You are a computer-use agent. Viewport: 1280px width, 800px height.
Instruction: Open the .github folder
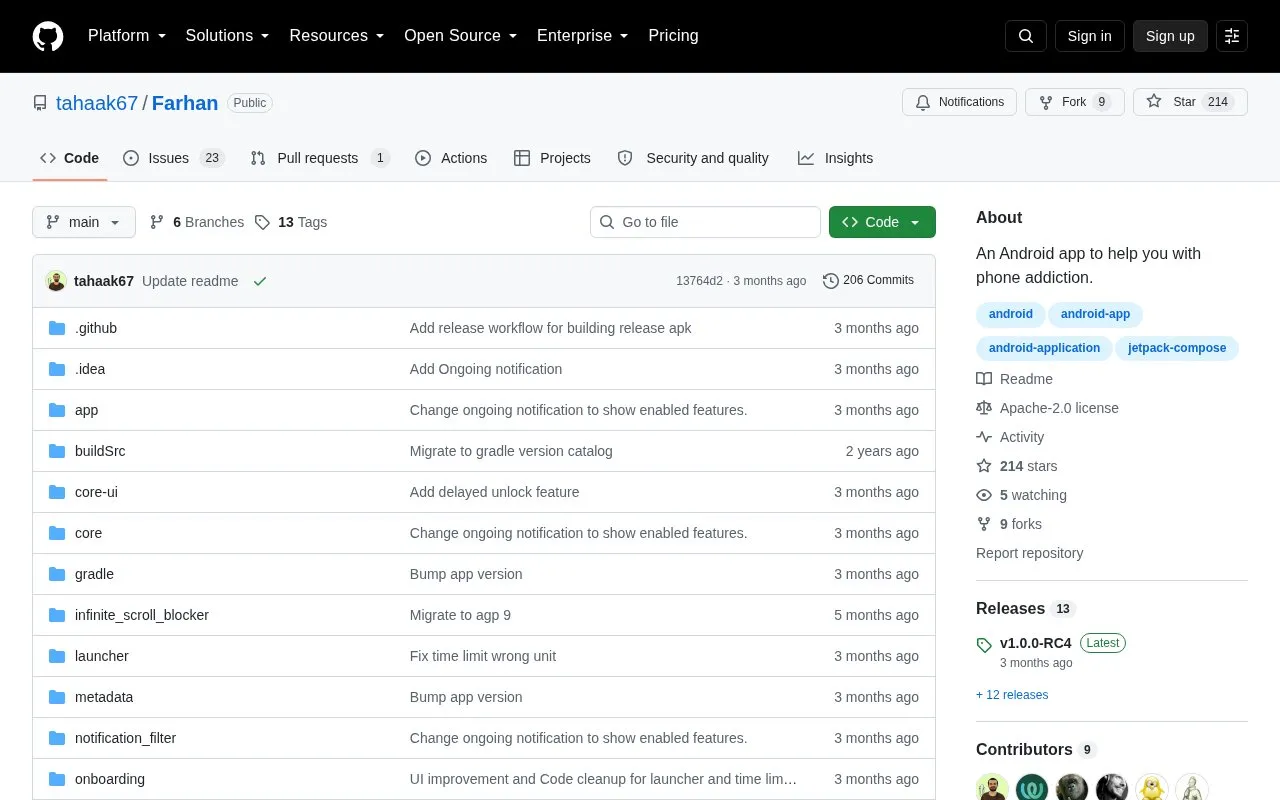pos(96,328)
